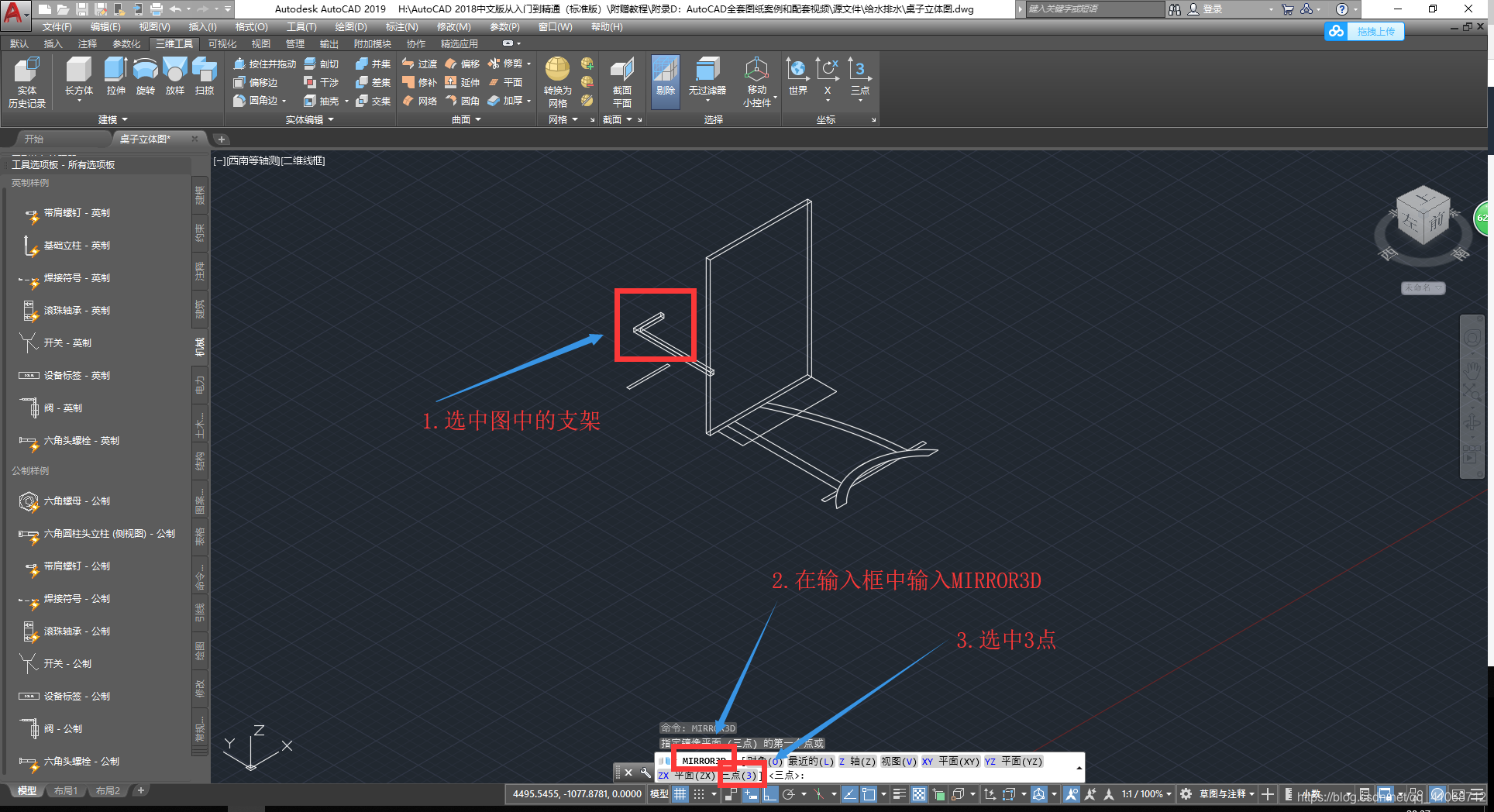Image resolution: width=1494 pixels, height=812 pixels.
Task: Toggle transparency display in status bar
Action: tap(918, 793)
